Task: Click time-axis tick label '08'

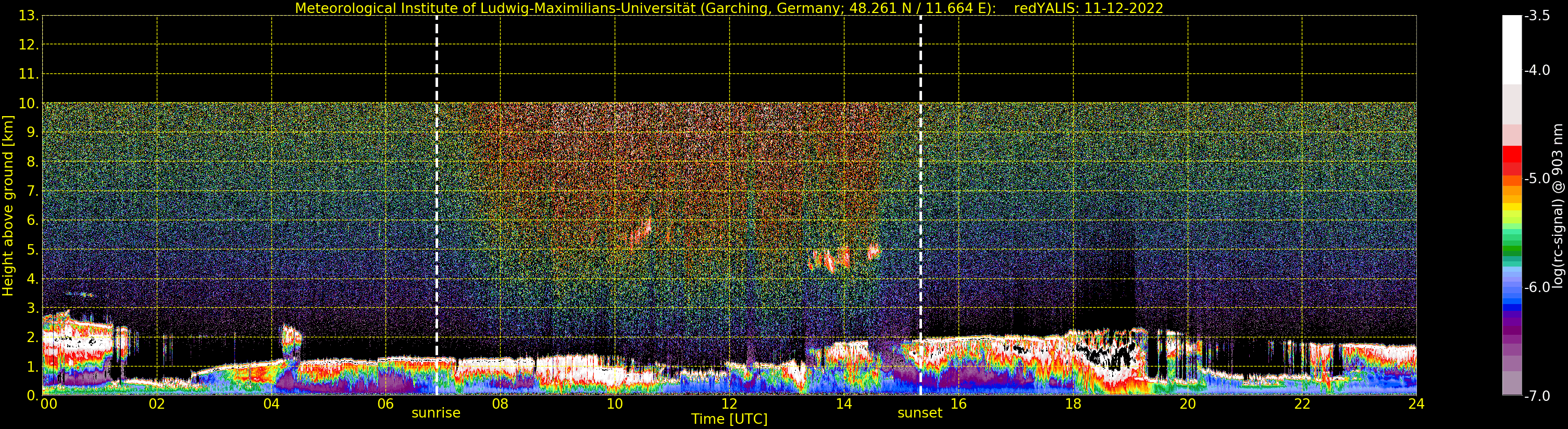Action: tap(500, 404)
